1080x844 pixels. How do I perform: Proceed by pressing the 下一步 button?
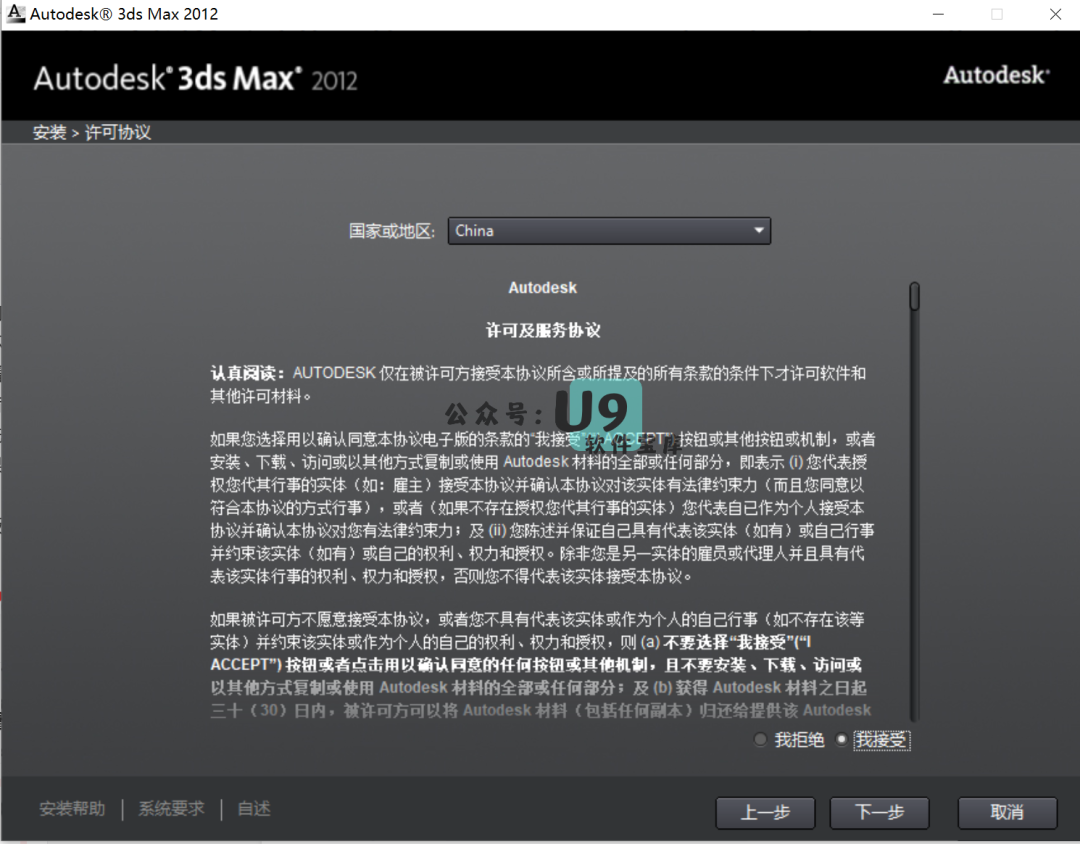[x=879, y=812]
